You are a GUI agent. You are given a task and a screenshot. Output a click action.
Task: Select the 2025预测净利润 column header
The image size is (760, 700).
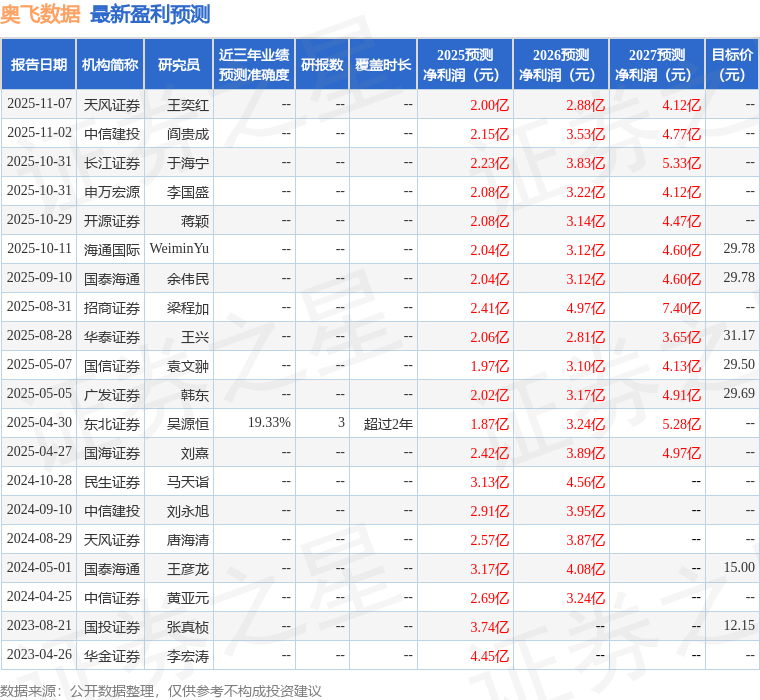pyautogui.click(x=465, y=64)
